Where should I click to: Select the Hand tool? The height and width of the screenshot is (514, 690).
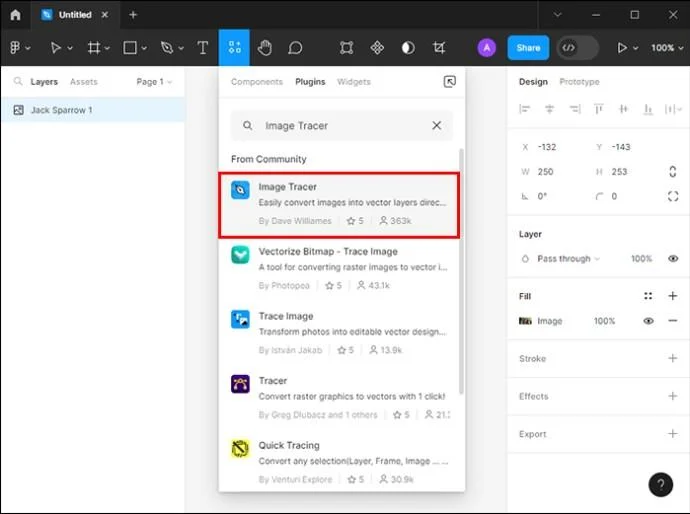264,48
